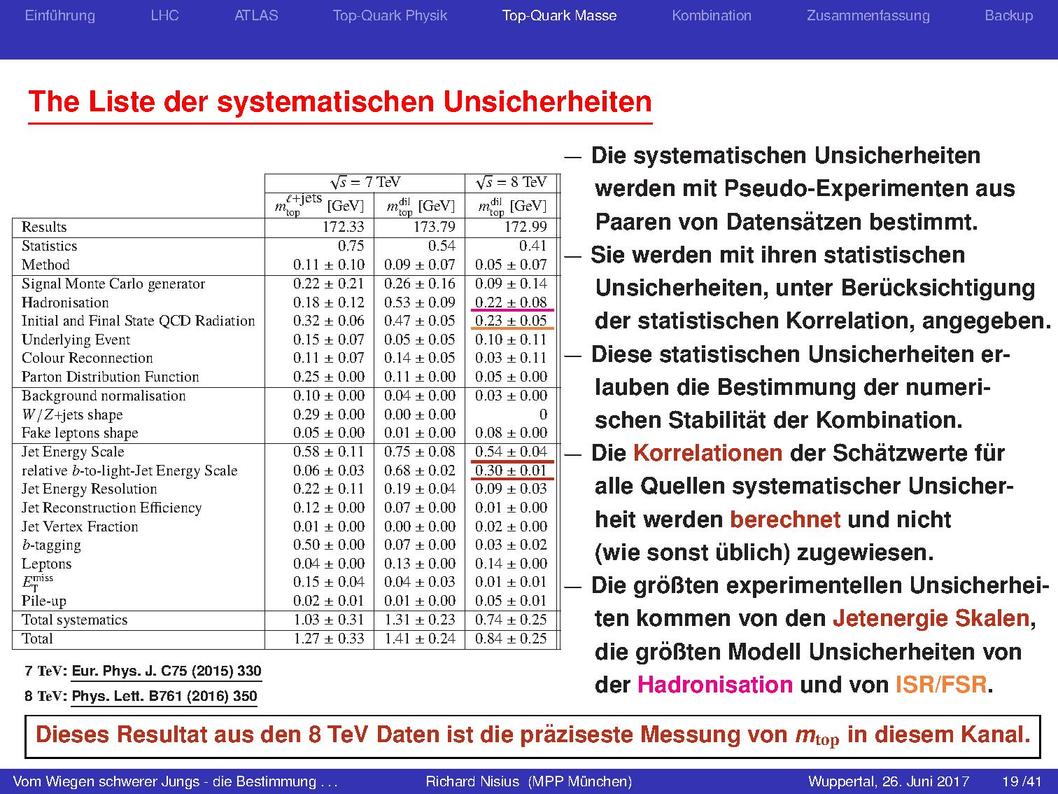This screenshot has height=794, width=1058.
Task: Go to the Einführung section
Action: tap(60, 16)
